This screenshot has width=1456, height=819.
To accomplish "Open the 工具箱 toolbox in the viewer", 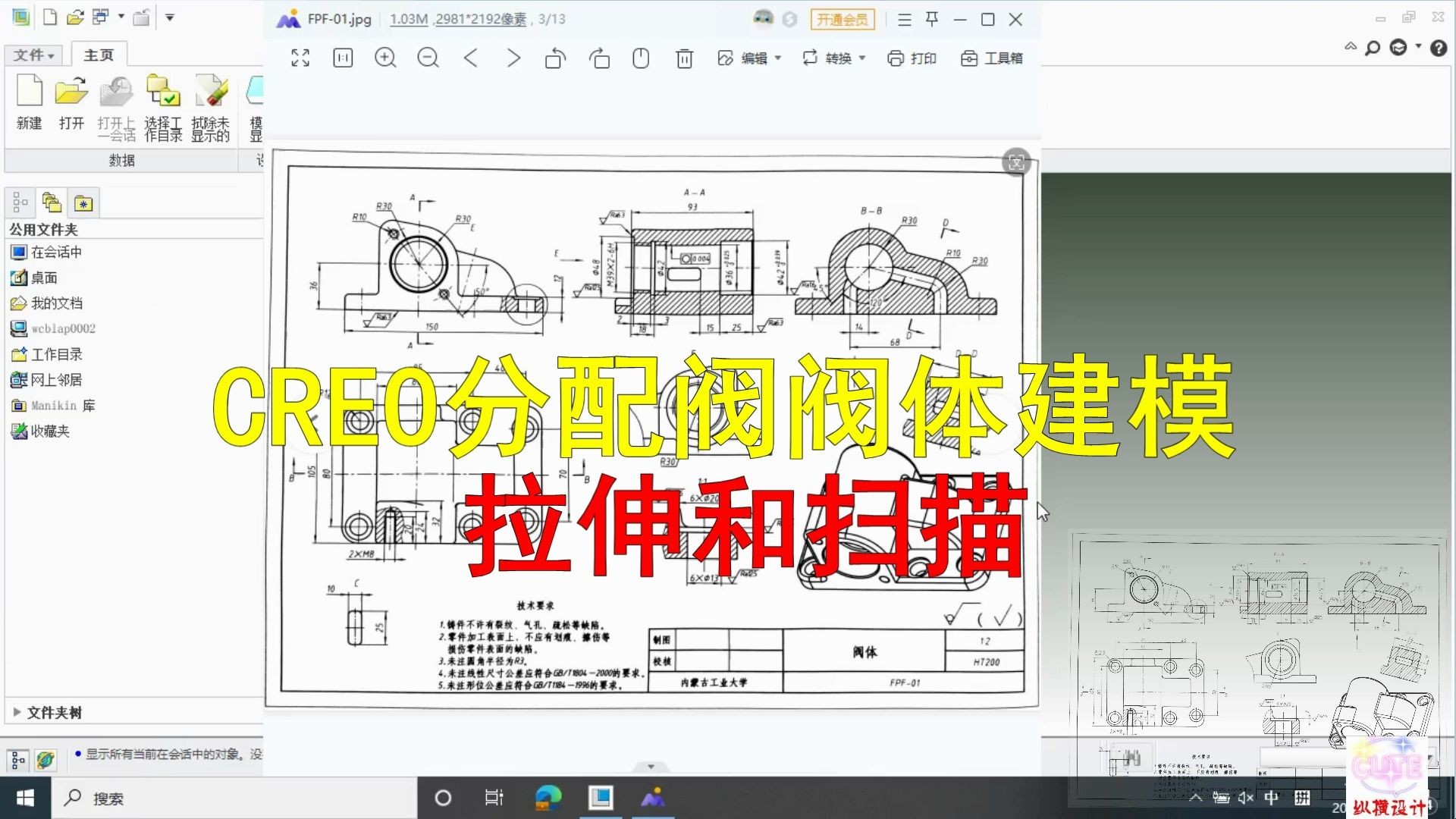I will tap(991, 58).
